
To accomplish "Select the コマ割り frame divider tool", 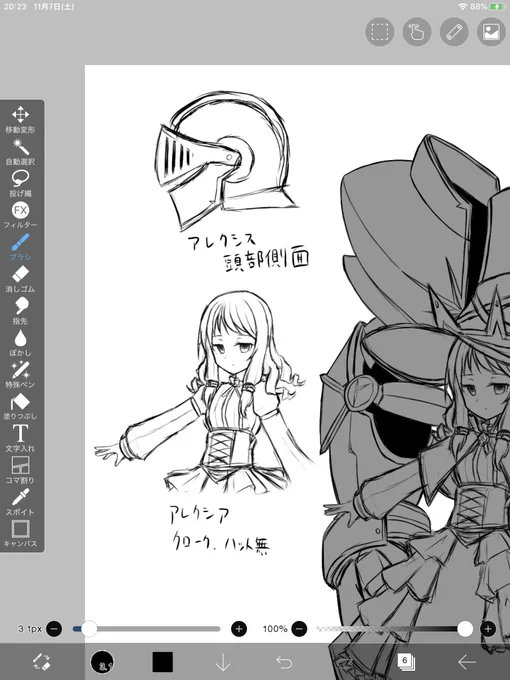I will click(20, 470).
